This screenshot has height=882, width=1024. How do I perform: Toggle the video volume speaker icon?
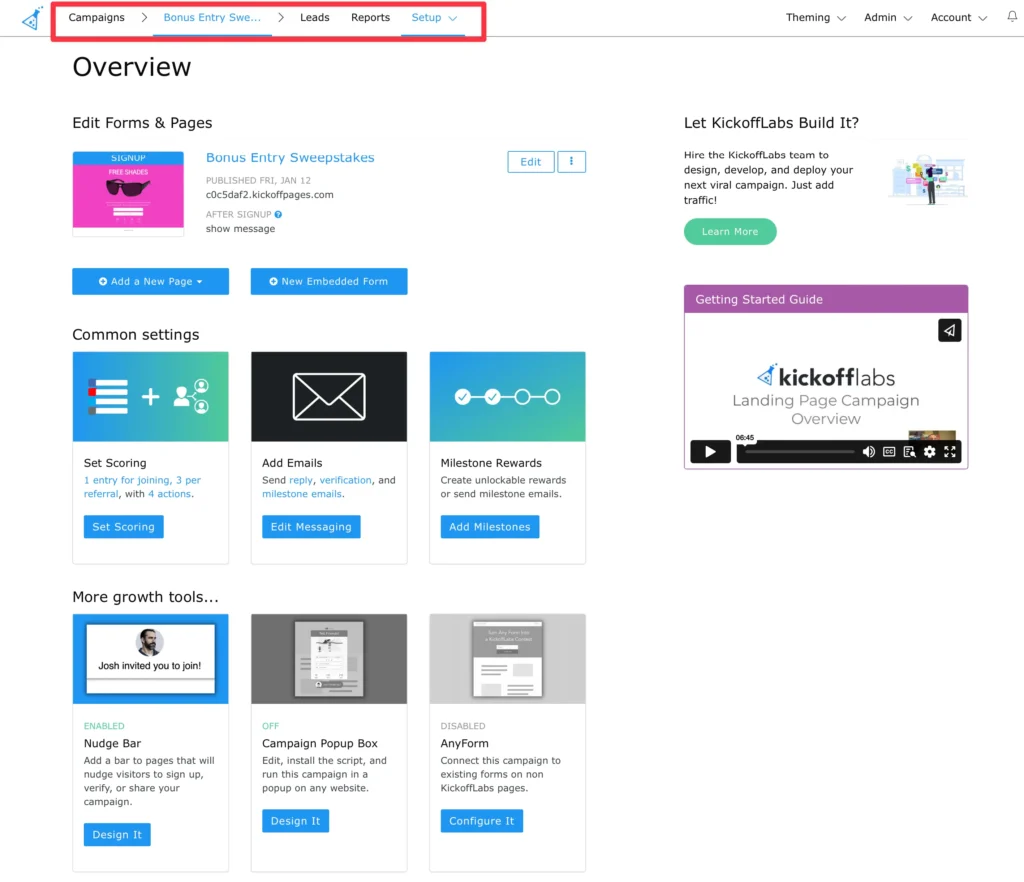pos(869,451)
